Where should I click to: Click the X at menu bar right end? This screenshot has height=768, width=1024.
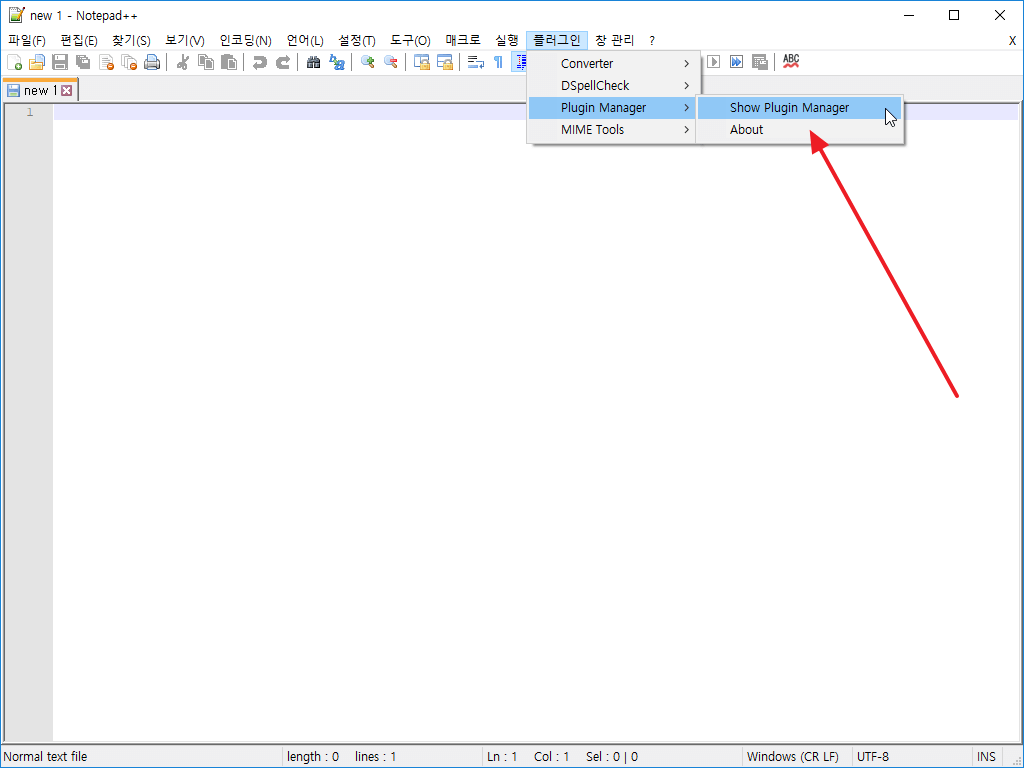click(1012, 40)
